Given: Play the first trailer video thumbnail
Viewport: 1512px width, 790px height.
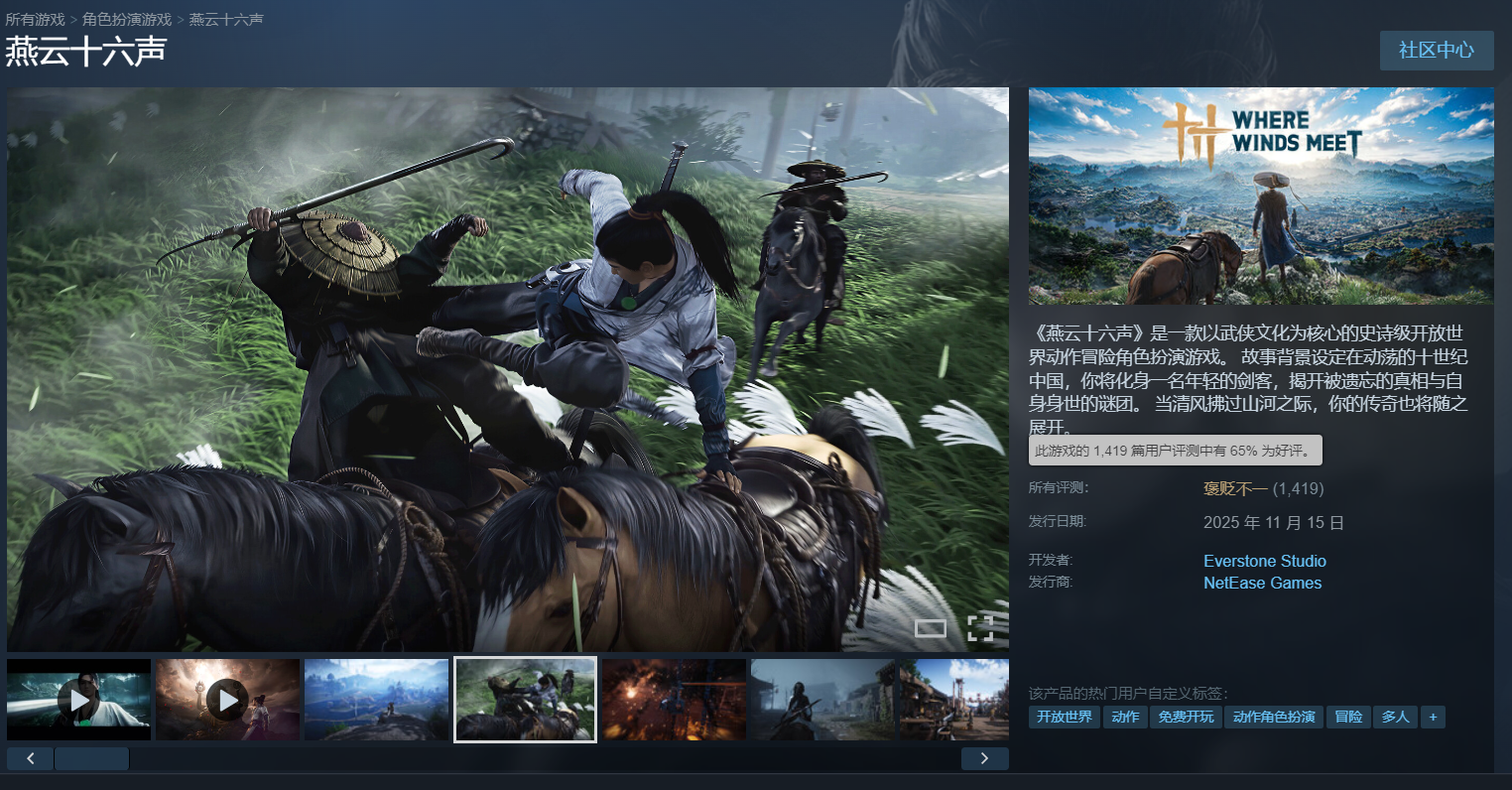Looking at the screenshot, I should click(x=79, y=700).
